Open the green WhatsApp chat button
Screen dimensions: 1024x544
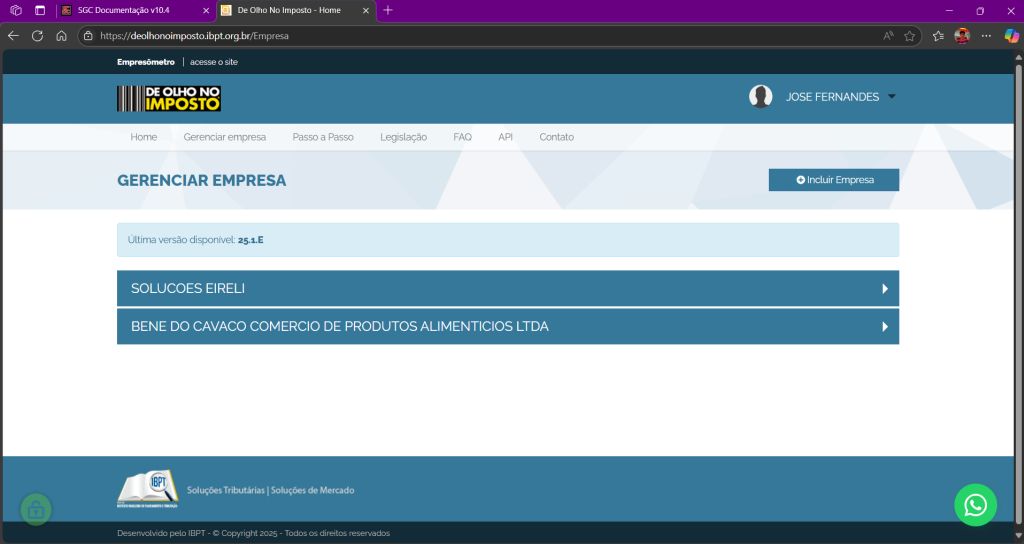point(975,504)
